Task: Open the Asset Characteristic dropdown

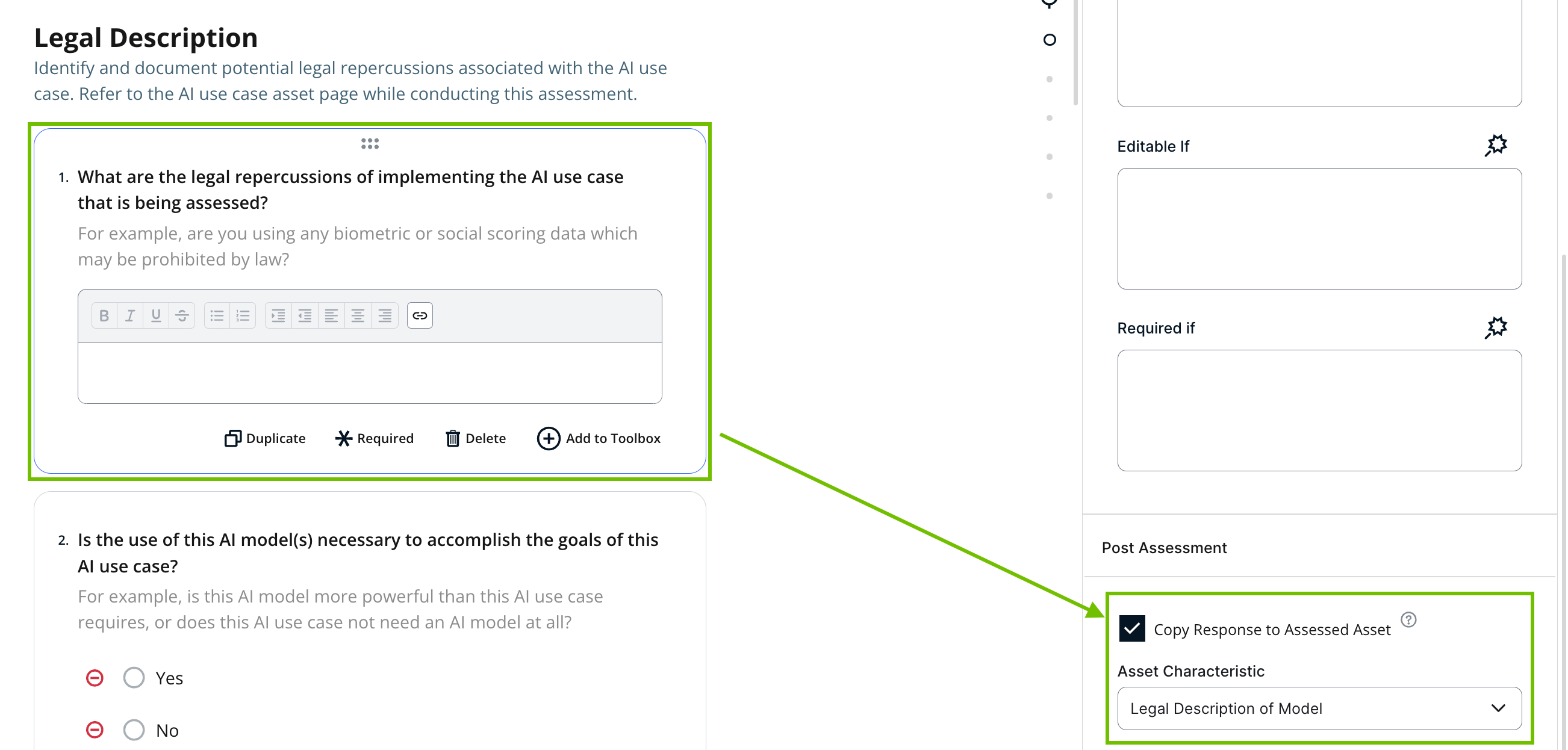Action: click(1319, 708)
